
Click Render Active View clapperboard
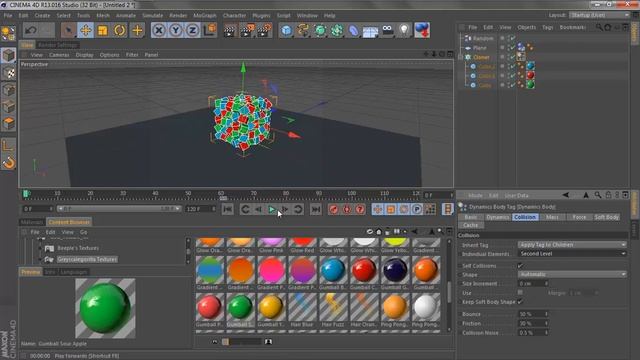[x=230, y=31]
